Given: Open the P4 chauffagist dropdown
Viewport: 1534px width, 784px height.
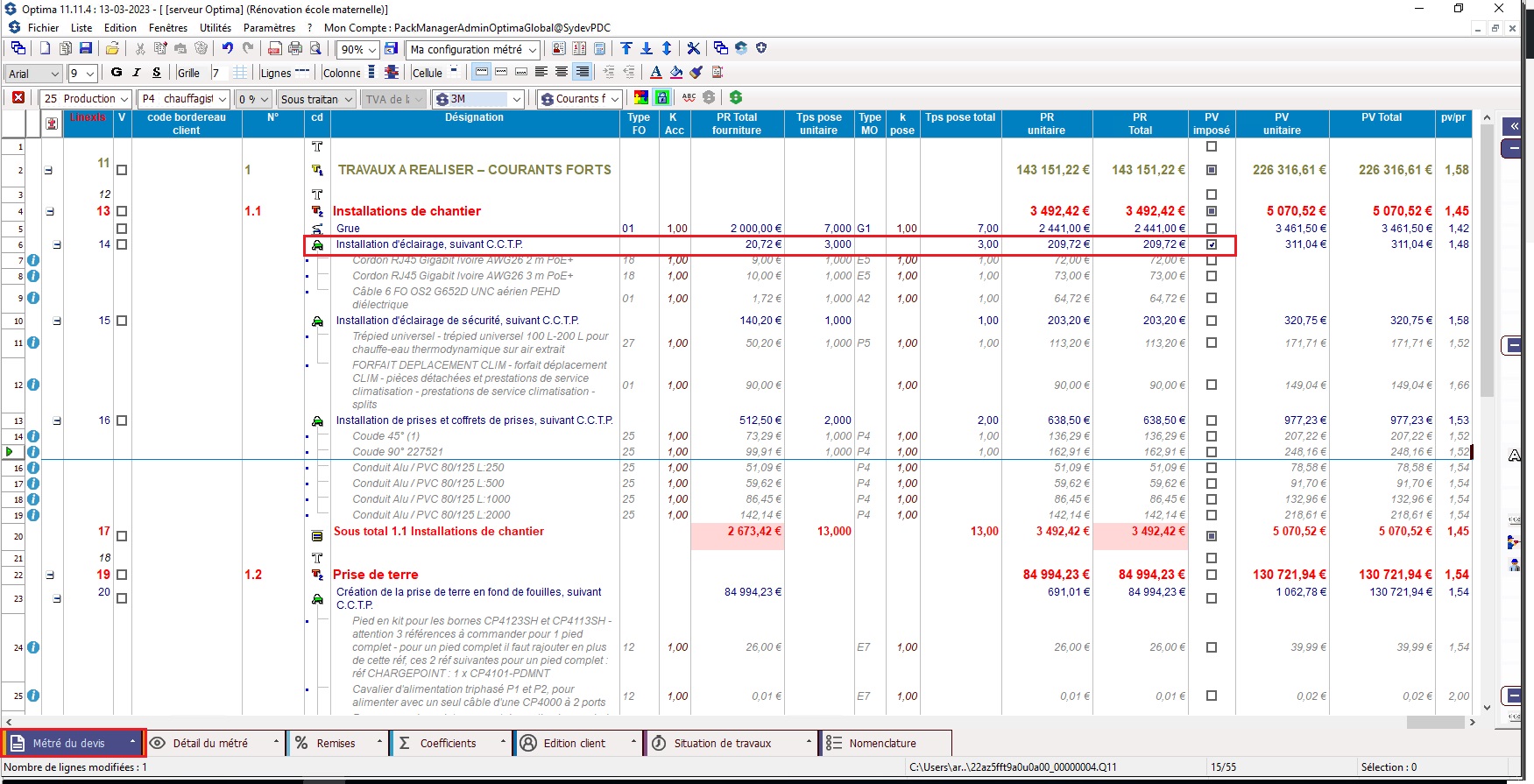Looking at the screenshot, I should [223, 99].
